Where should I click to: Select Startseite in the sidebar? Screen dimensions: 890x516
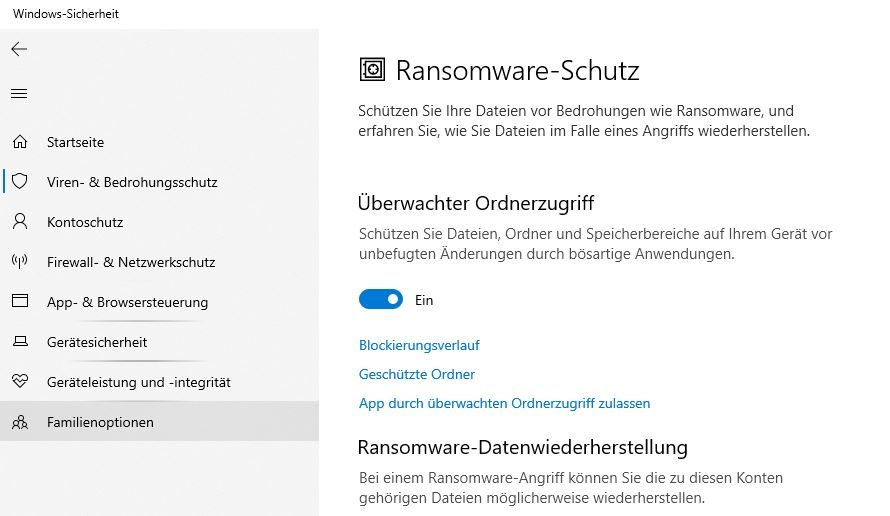point(75,142)
